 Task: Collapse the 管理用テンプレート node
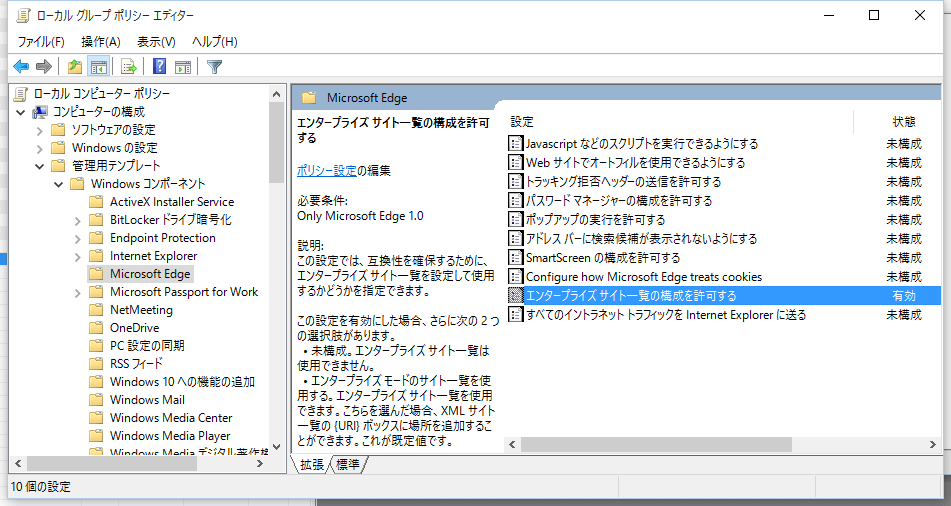(x=39, y=166)
